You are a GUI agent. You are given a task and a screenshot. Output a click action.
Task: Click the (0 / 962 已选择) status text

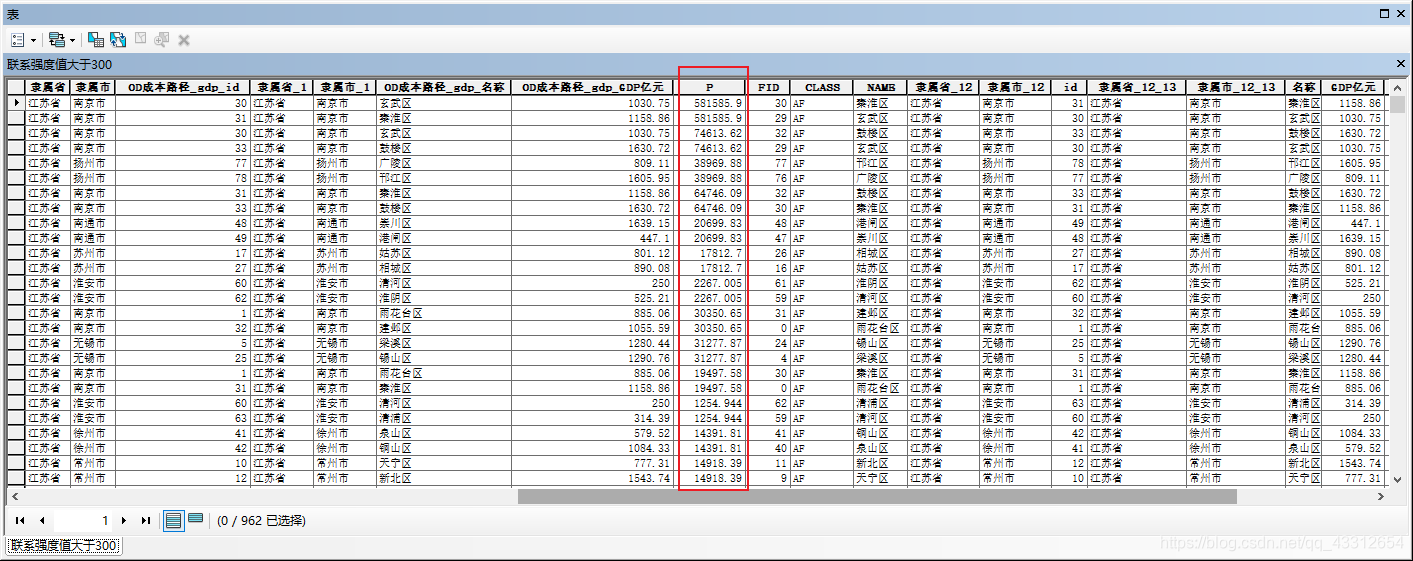(x=261, y=521)
